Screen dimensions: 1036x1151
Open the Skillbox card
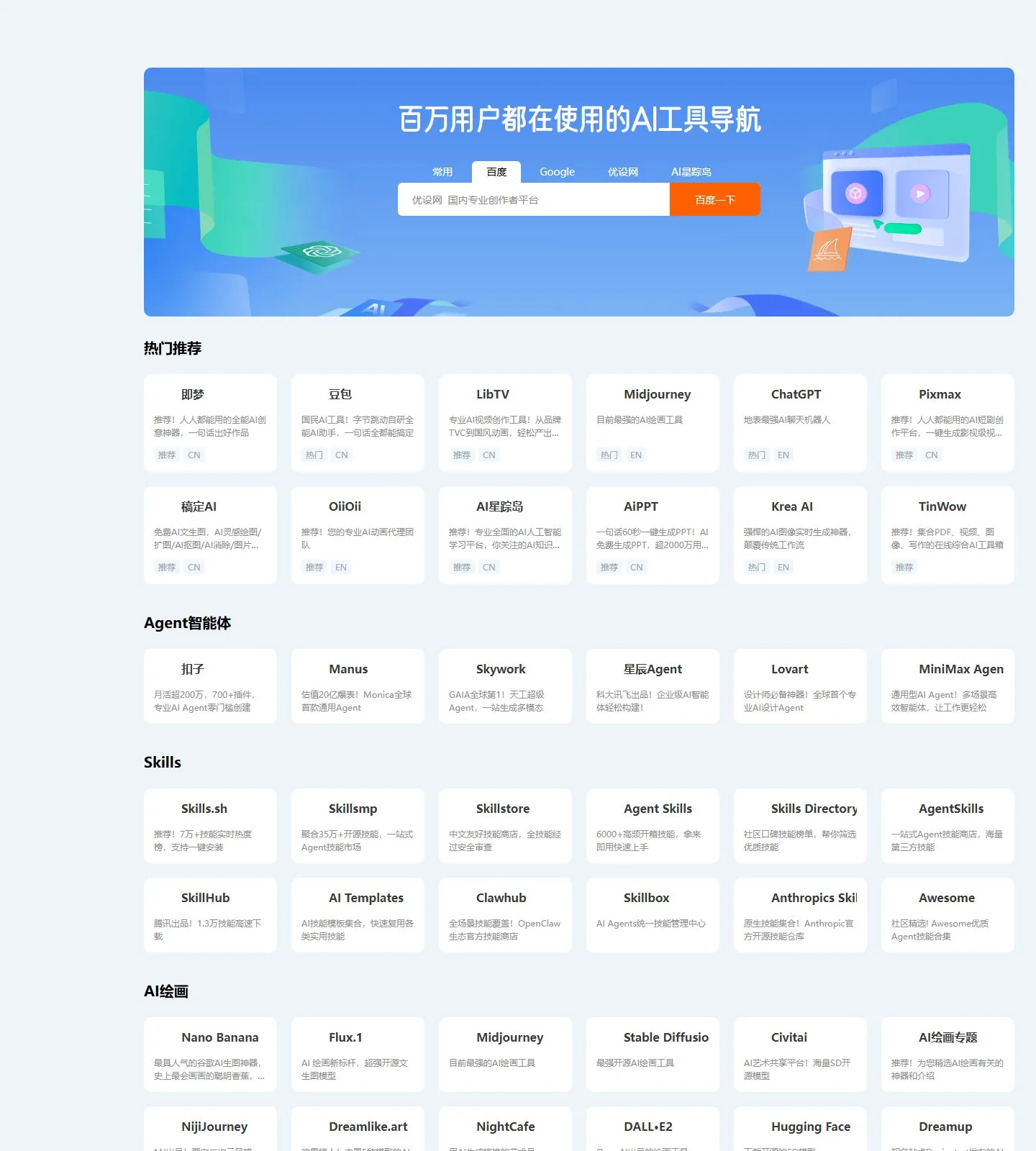coord(653,915)
